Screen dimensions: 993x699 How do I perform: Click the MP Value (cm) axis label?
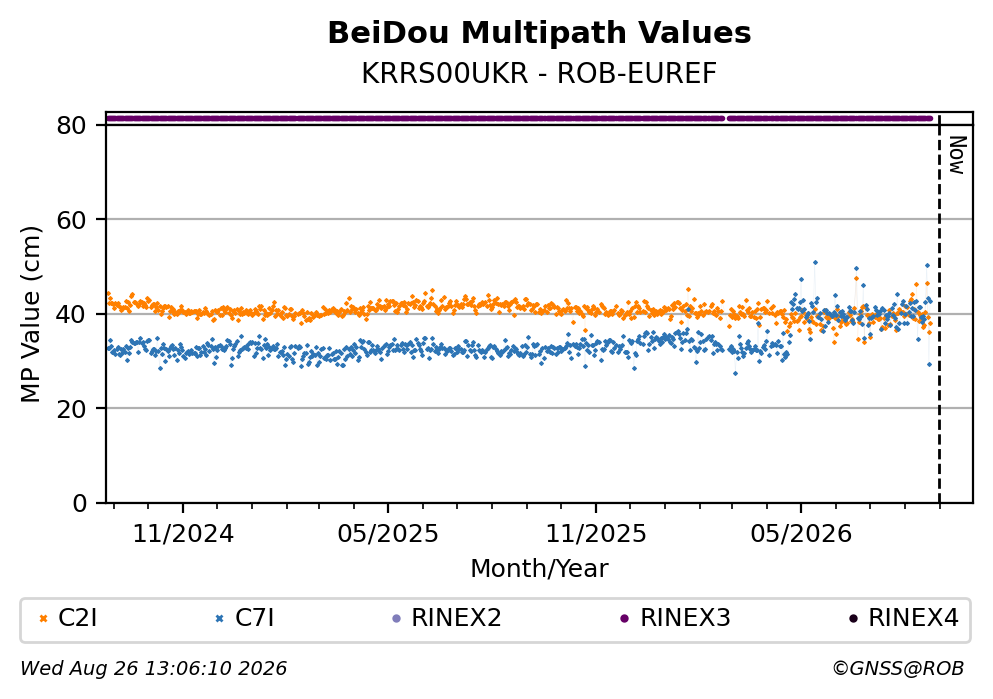point(30,315)
